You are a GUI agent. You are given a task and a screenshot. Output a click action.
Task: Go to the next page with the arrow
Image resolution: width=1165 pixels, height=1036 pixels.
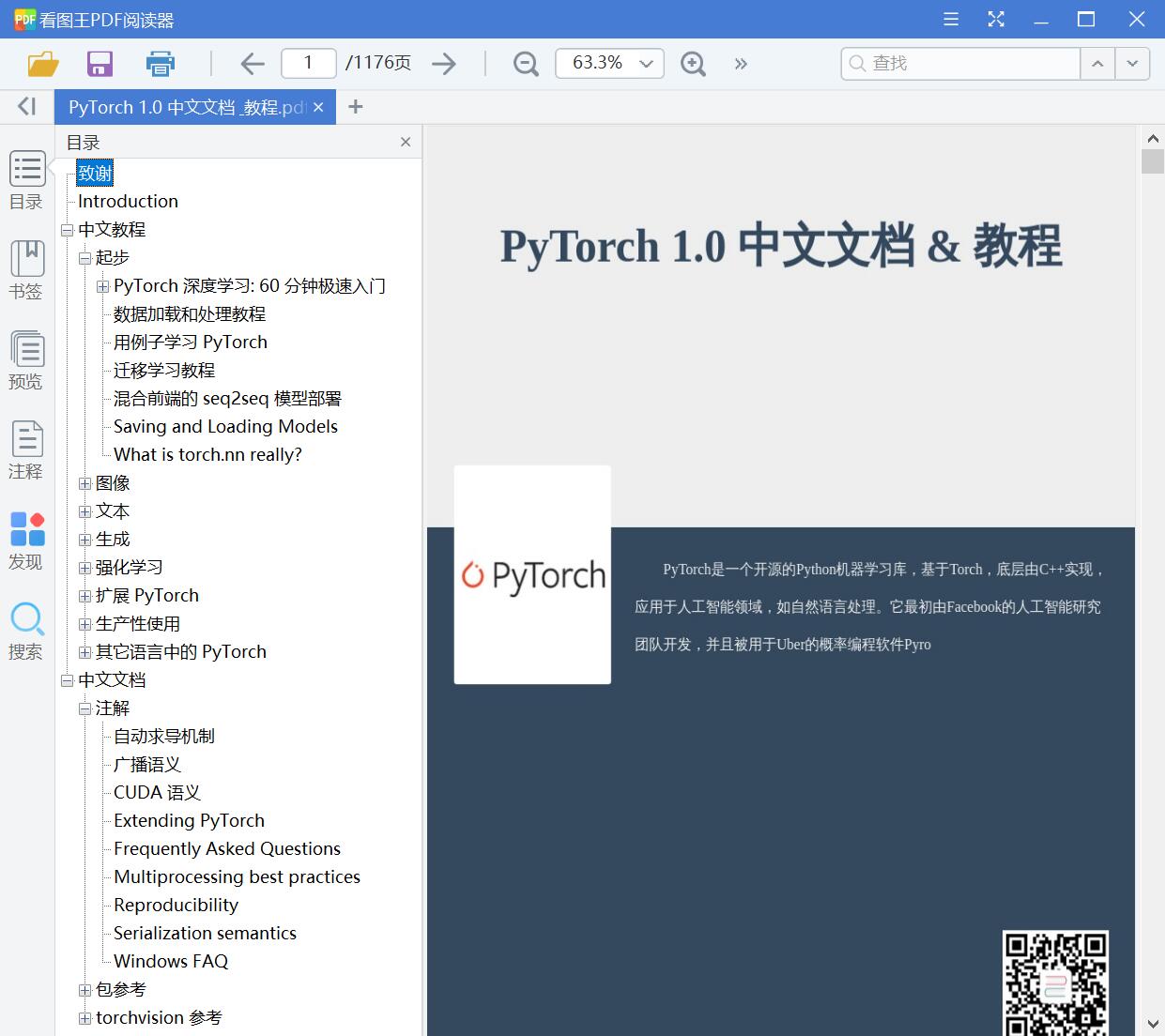(444, 63)
